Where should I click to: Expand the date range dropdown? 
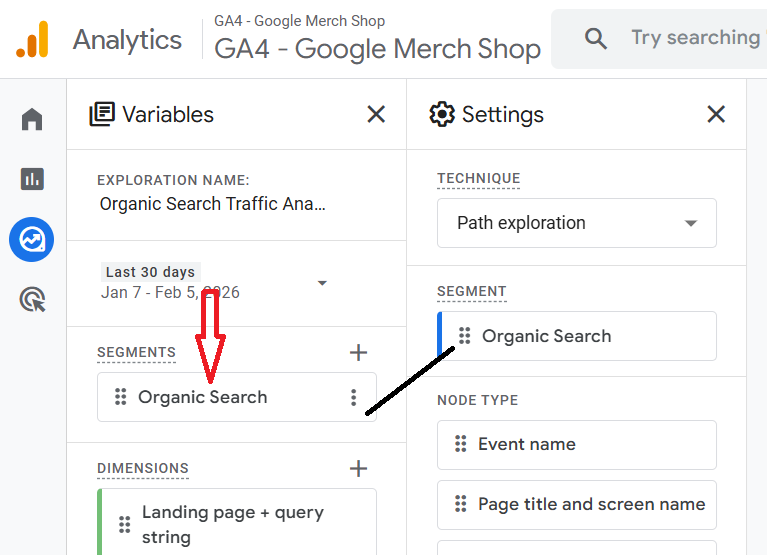[x=322, y=283]
